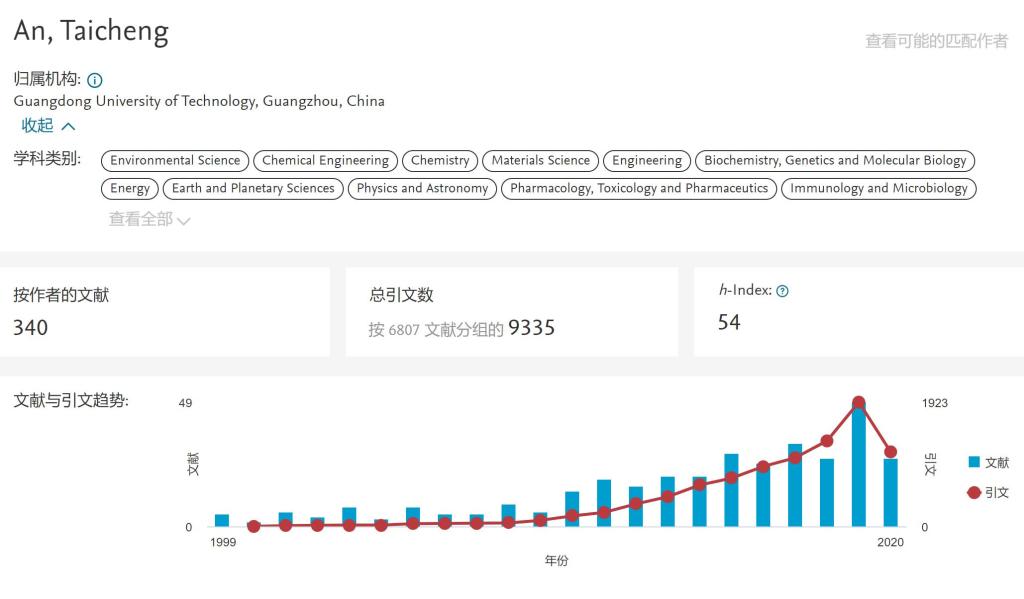Screen dimensions: 1024x599
Task: Select Biochemistry, Genetics and Molecular Biology tag
Action: (x=835, y=160)
